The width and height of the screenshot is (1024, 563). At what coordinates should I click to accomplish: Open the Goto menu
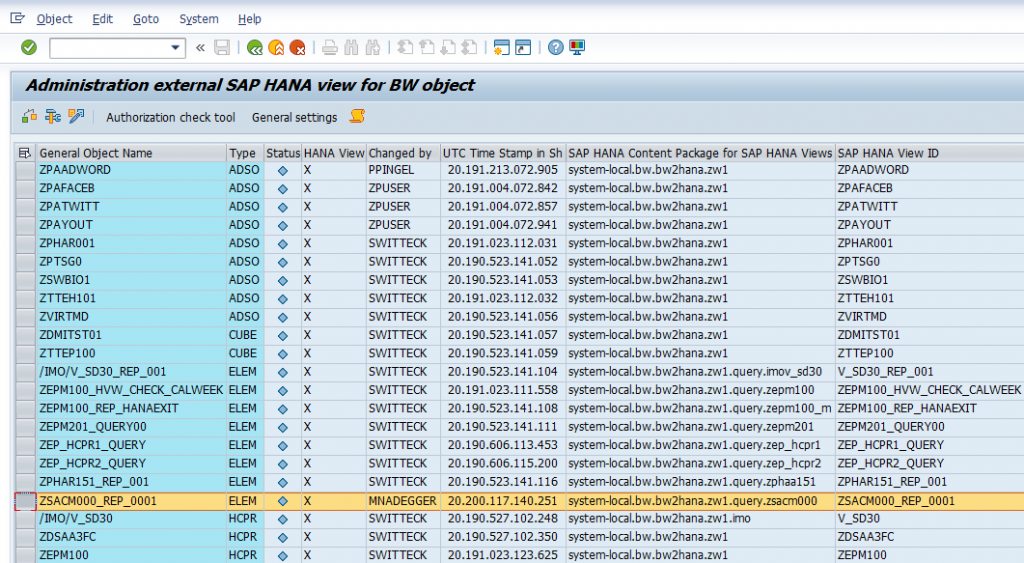pyautogui.click(x=146, y=19)
